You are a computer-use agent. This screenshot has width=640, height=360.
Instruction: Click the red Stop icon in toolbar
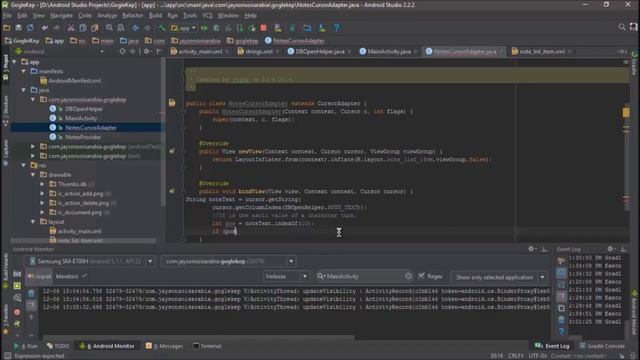click(x=264, y=28)
